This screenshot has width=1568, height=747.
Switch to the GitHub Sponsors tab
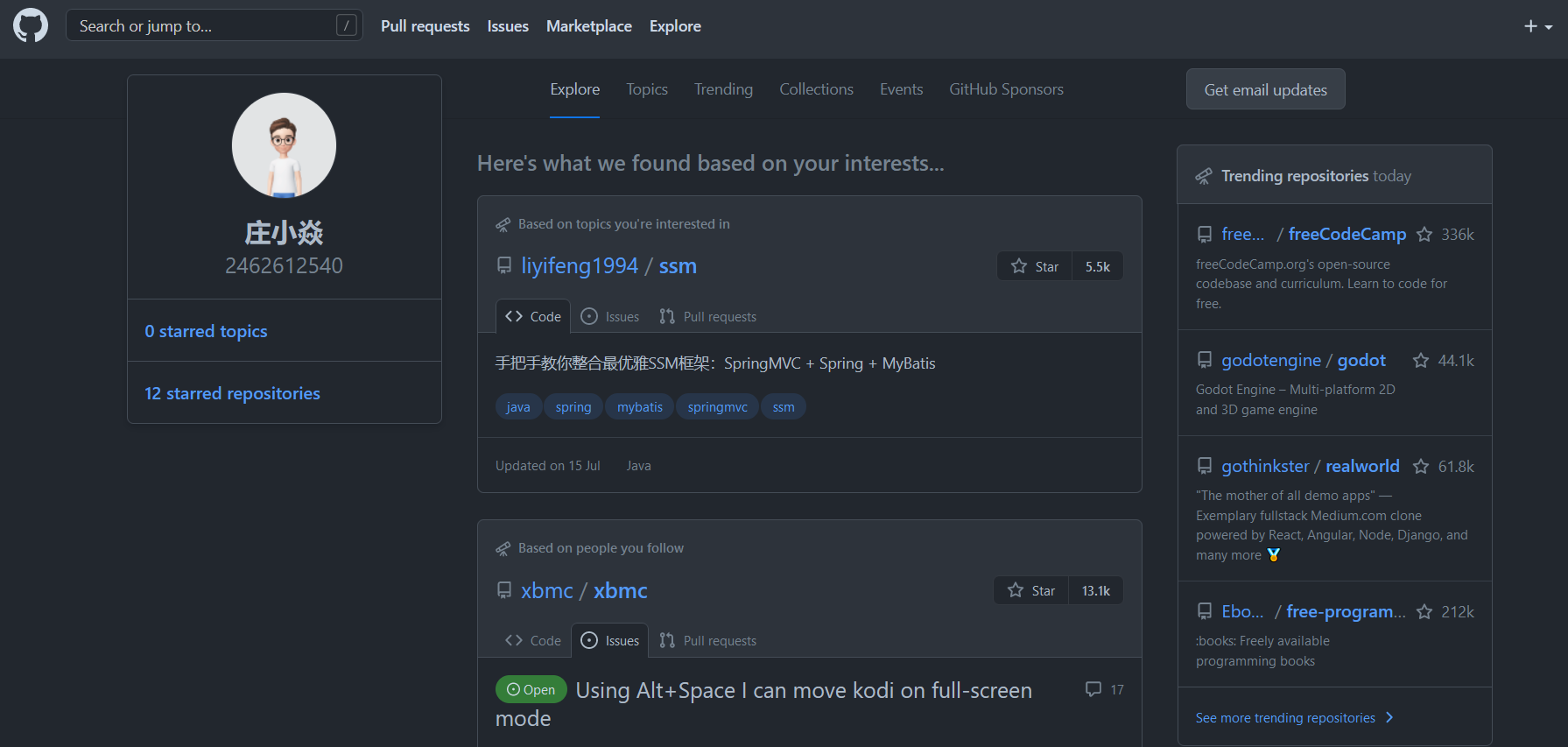point(1006,89)
